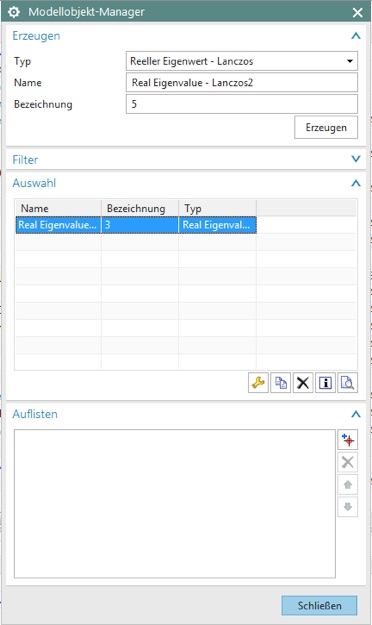This screenshot has width=372, height=625.
Task: Click the magnifier preview icon
Action: tap(347, 383)
